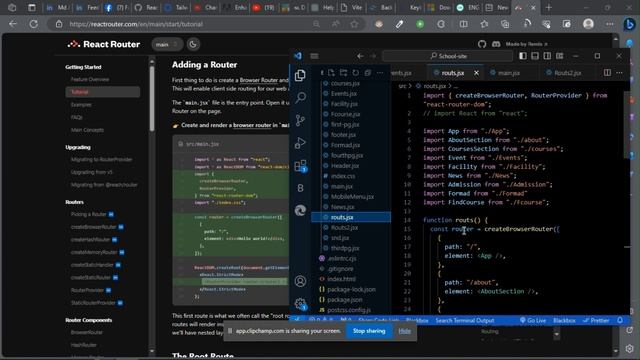Go back in the browser
Viewport: 640px width, 360px height.
(x=13, y=24)
